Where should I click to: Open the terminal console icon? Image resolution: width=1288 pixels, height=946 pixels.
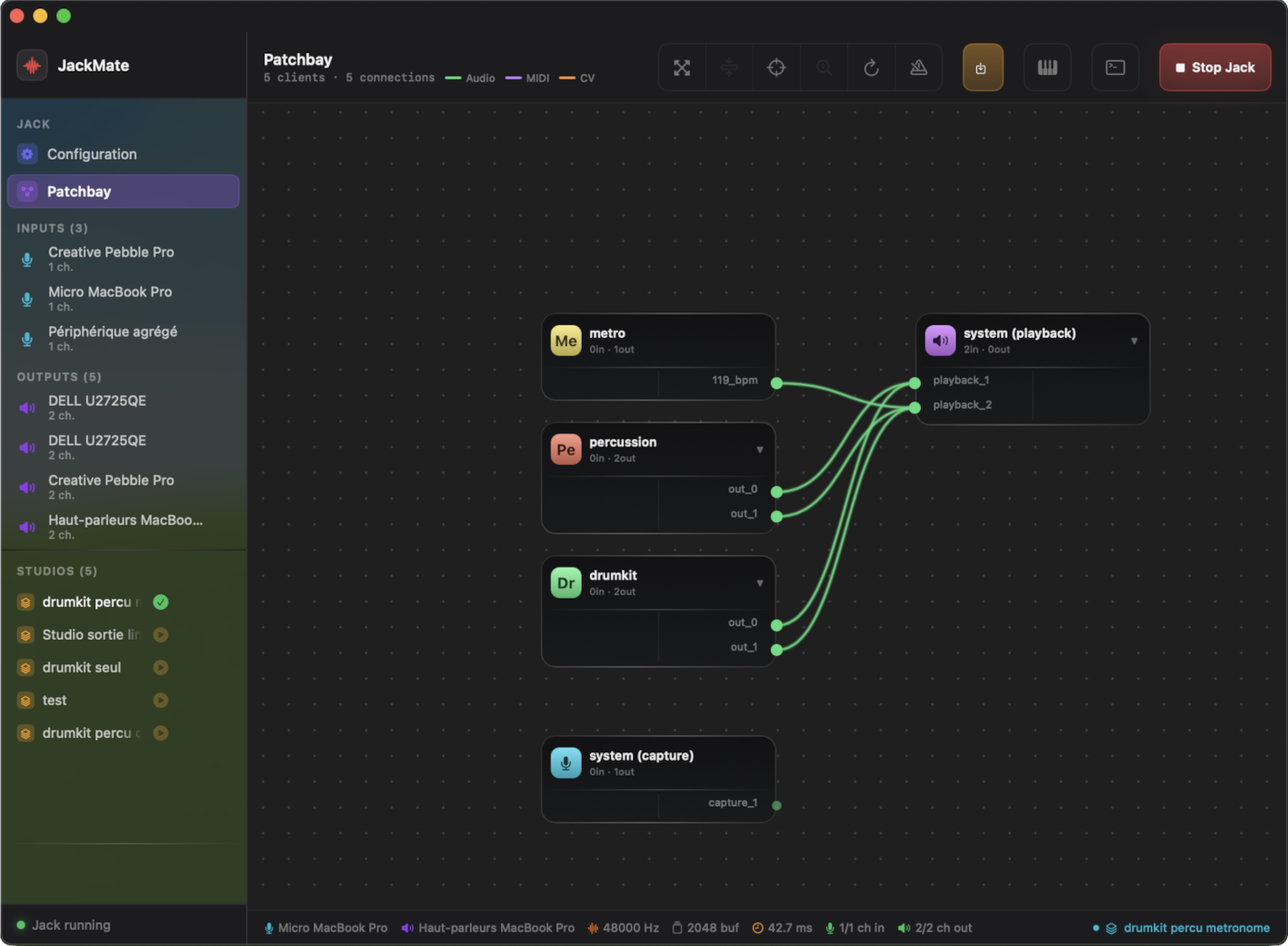[x=1114, y=68]
